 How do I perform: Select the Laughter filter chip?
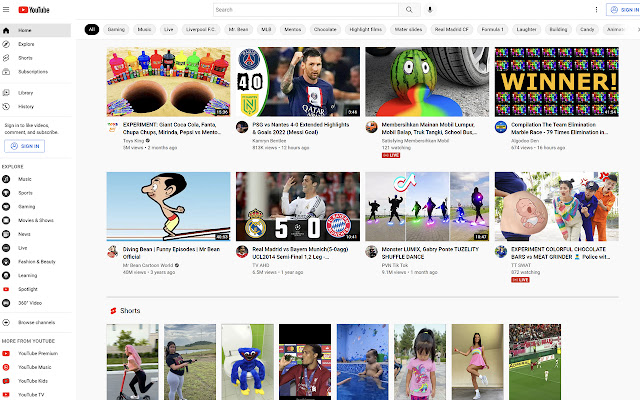click(527, 29)
